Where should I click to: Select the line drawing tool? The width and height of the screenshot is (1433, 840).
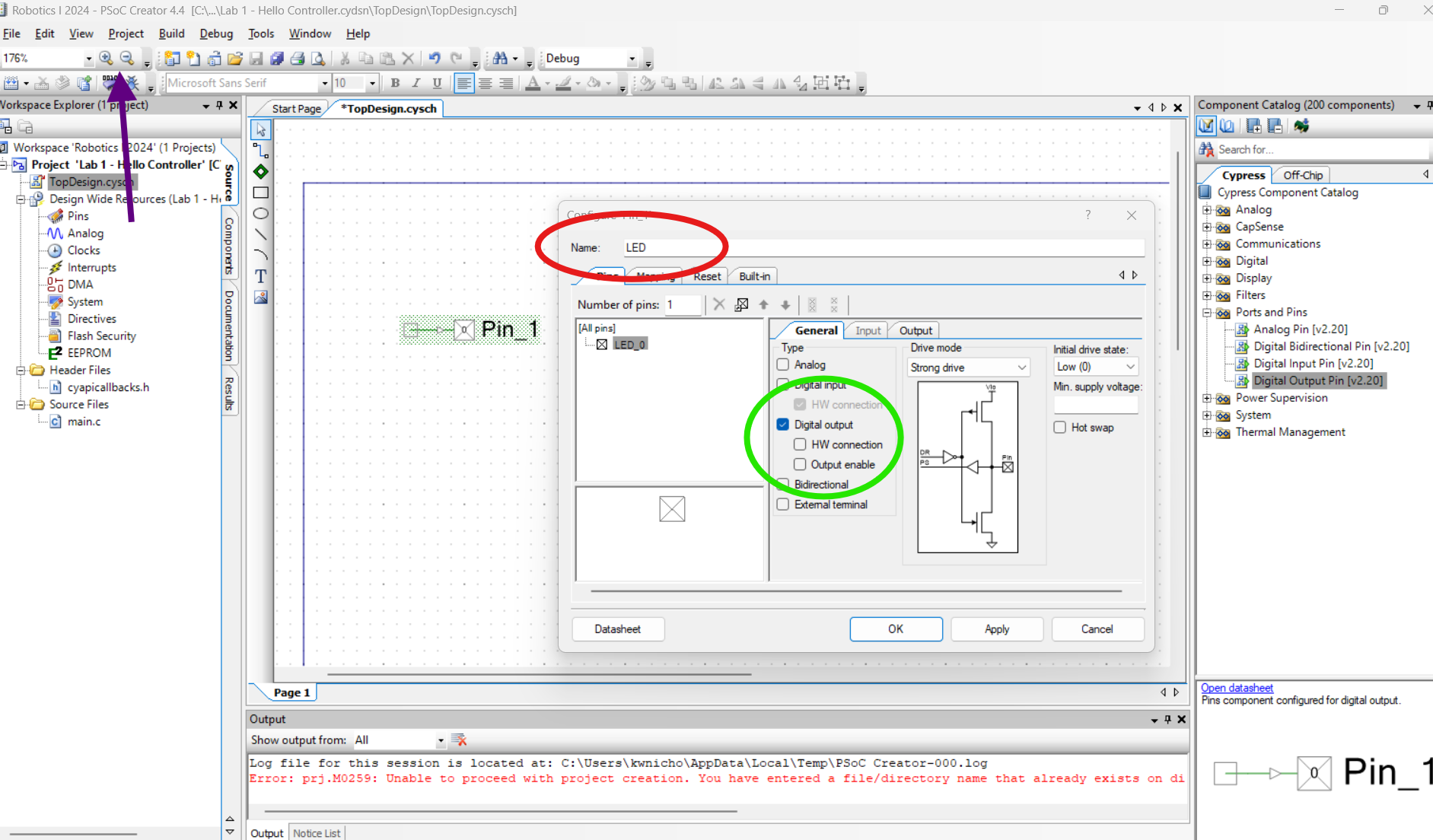click(x=261, y=234)
